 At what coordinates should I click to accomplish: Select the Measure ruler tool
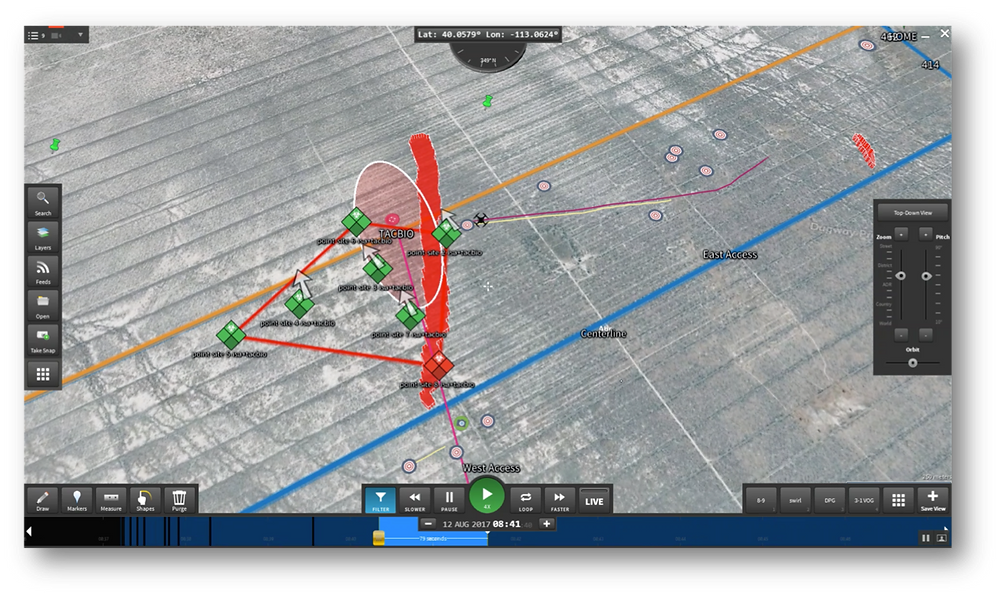[x=111, y=500]
